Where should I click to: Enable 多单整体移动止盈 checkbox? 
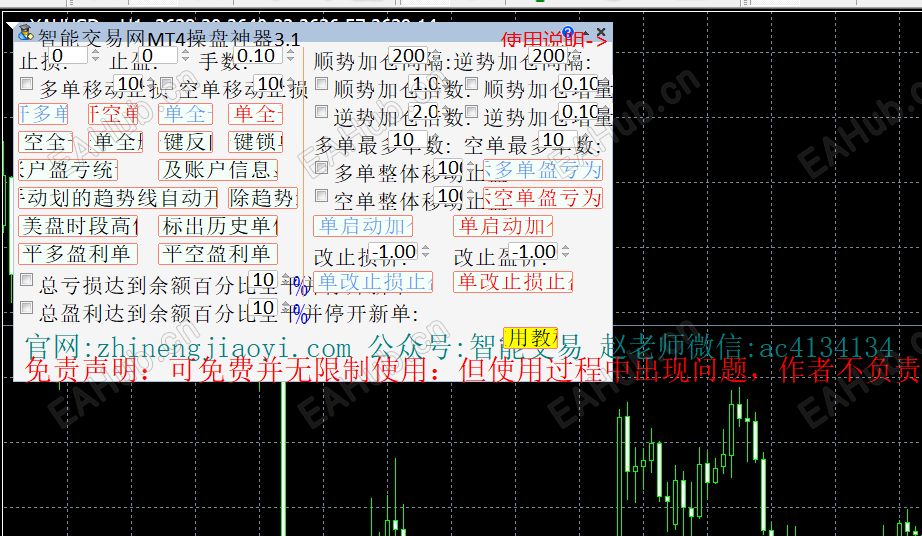click(x=322, y=168)
